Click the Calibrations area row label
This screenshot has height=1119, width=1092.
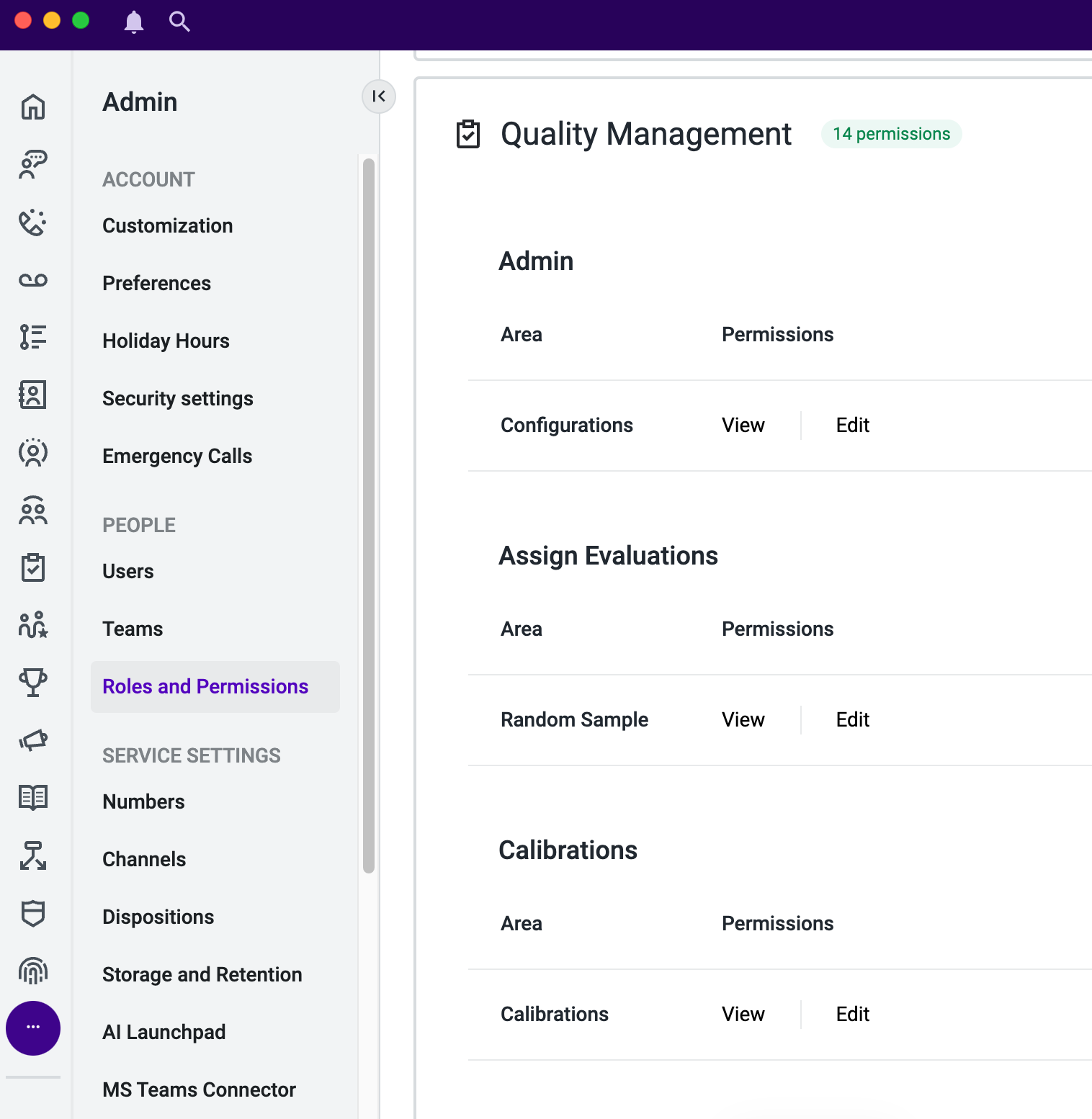click(555, 1014)
